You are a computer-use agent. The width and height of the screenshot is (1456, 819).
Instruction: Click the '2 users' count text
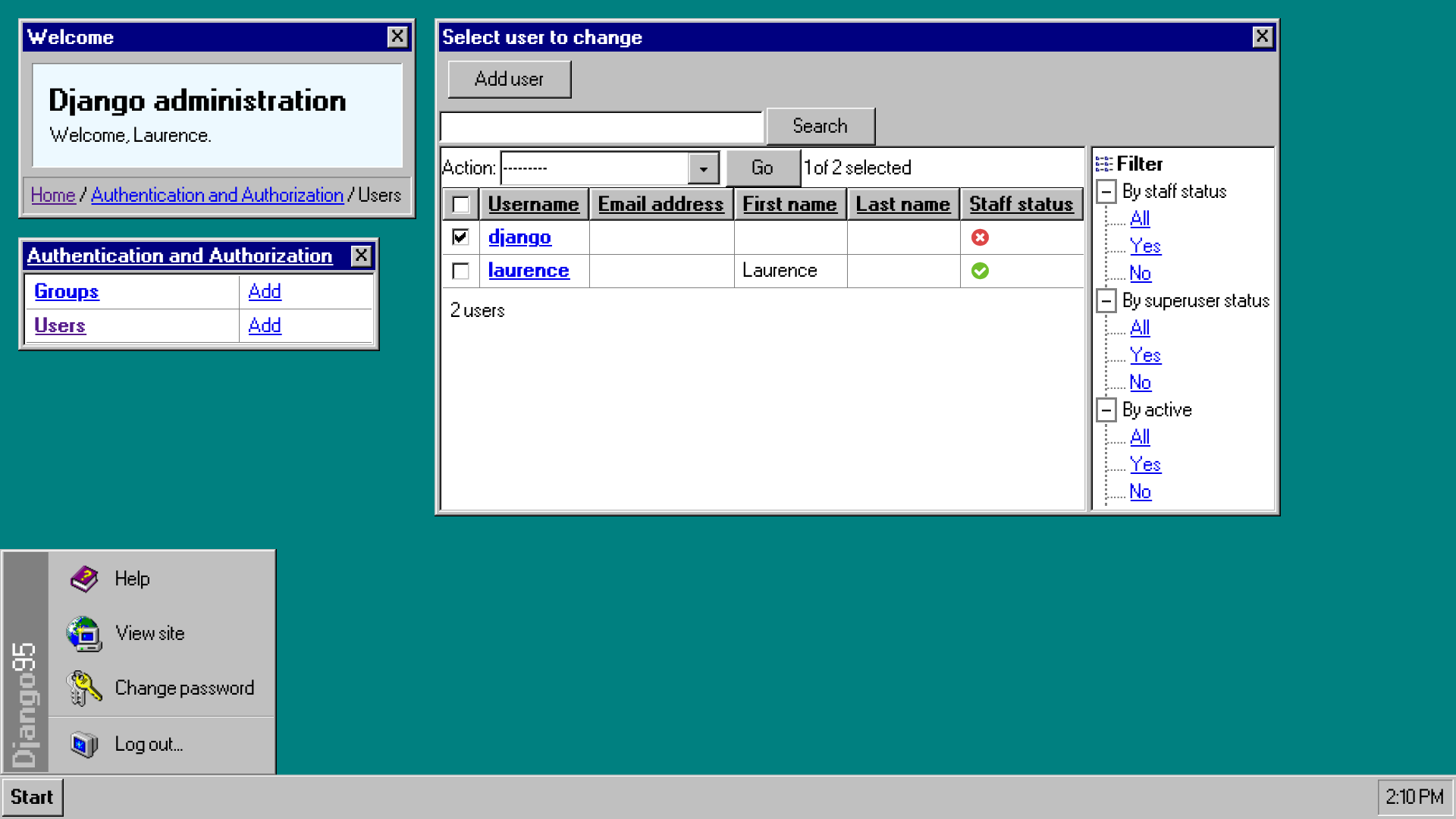click(477, 311)
